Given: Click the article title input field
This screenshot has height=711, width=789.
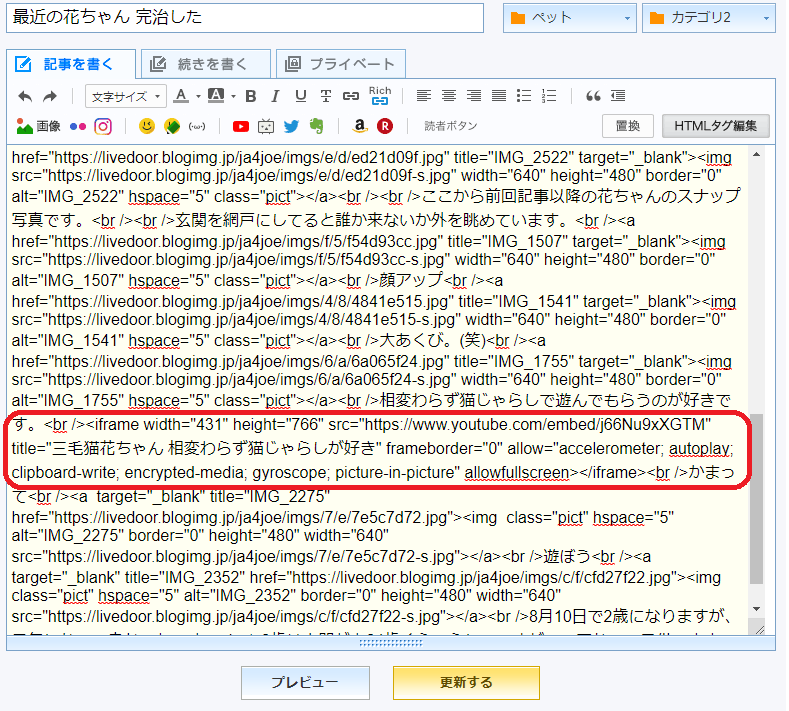Looking at the screenshot, I should (x=245, y=17).
